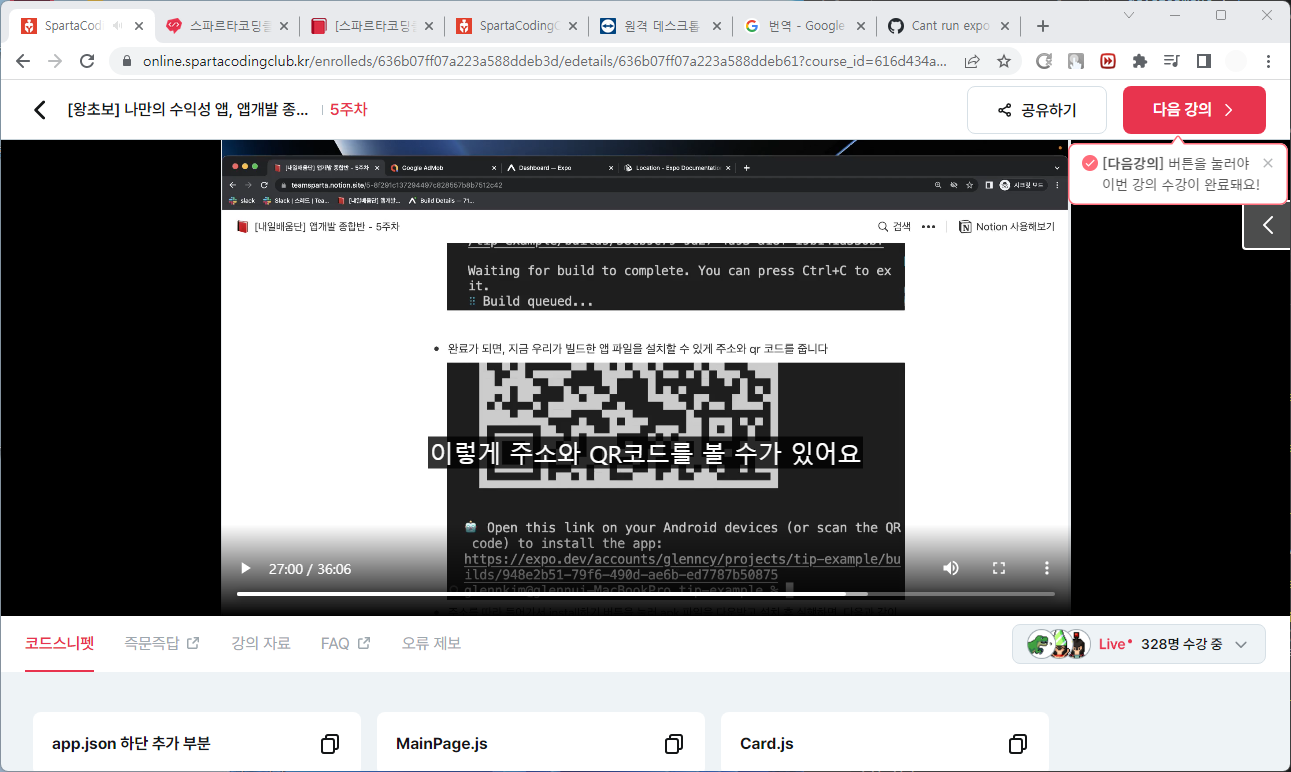Play the lecture video
This screenshot has width=1291, height=772.
click(245, 568)
